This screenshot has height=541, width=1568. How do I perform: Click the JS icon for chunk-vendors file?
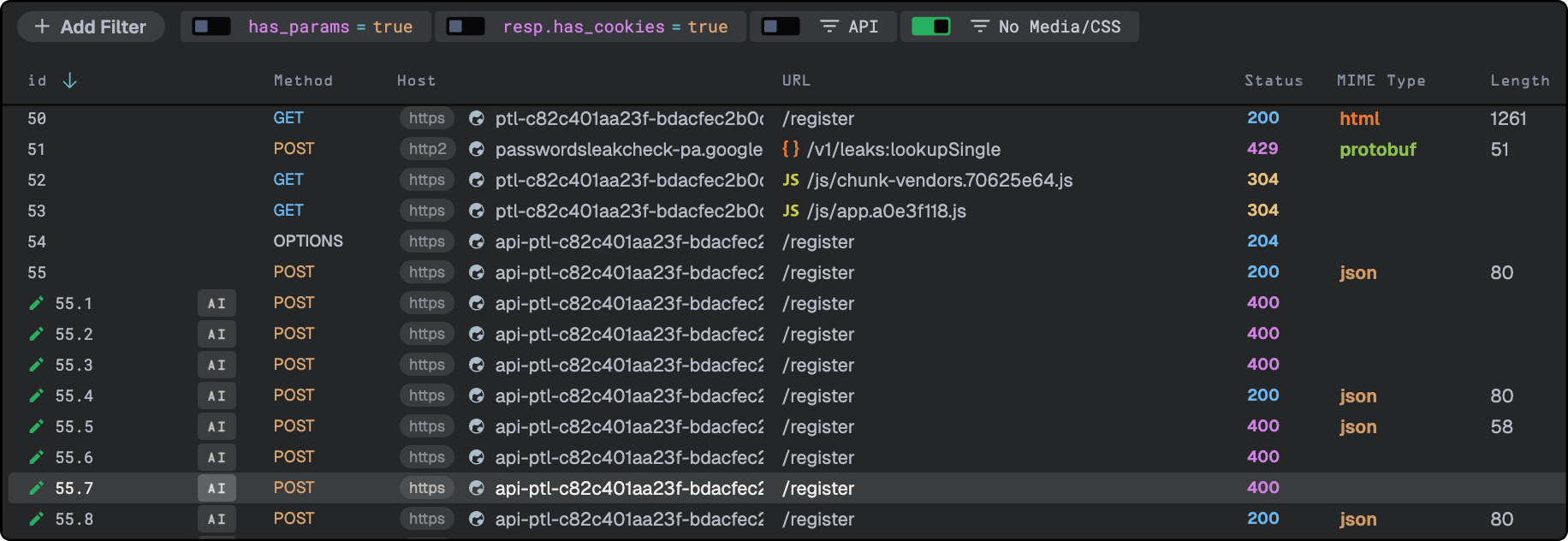[791, 180]
